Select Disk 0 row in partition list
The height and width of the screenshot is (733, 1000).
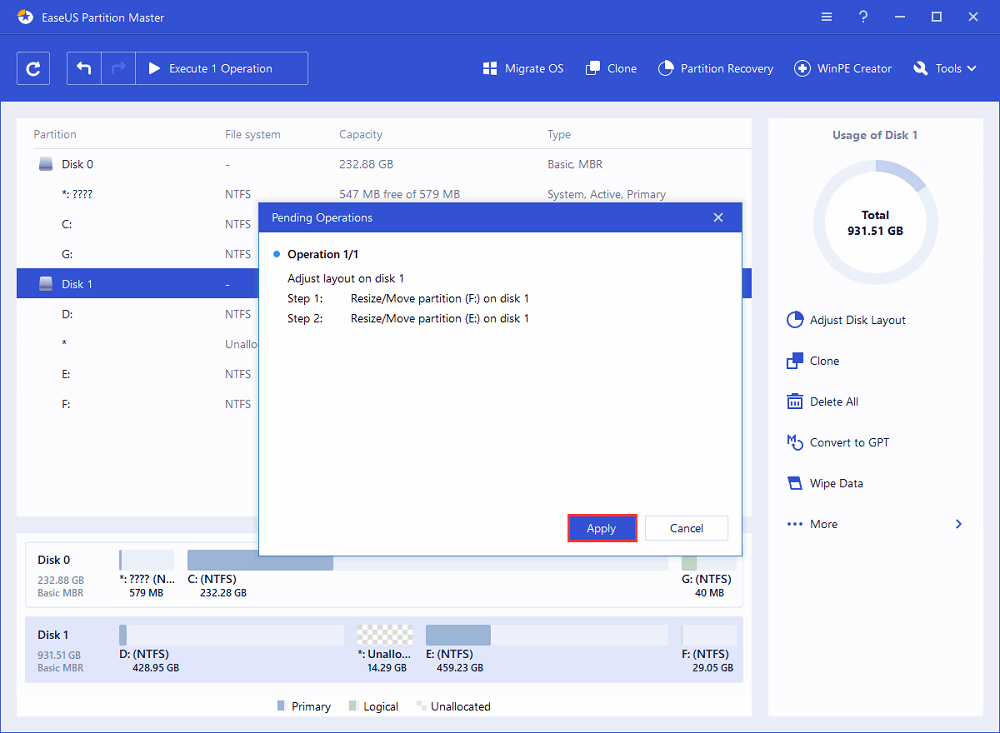coord(78,164)
